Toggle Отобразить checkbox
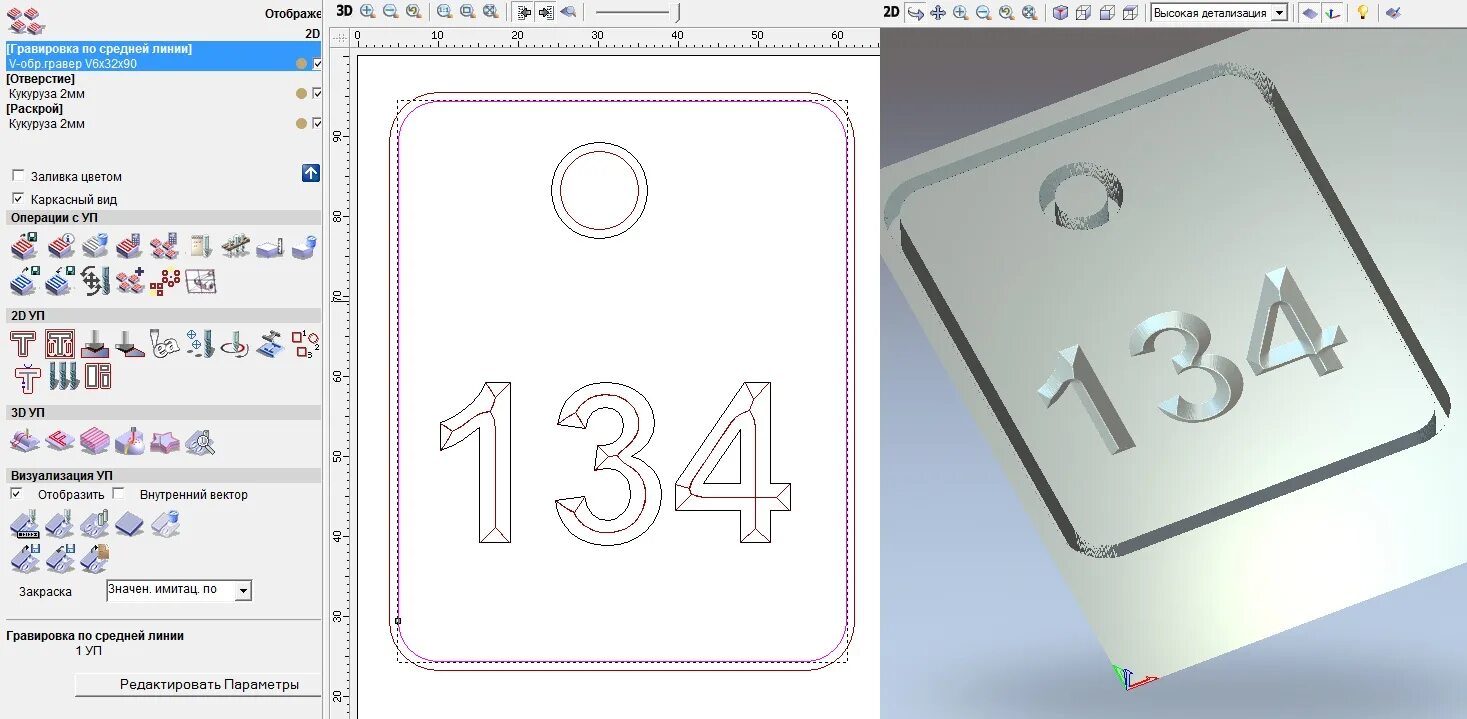Viewport: 1467px width, 719px height. tap(16, 494)
